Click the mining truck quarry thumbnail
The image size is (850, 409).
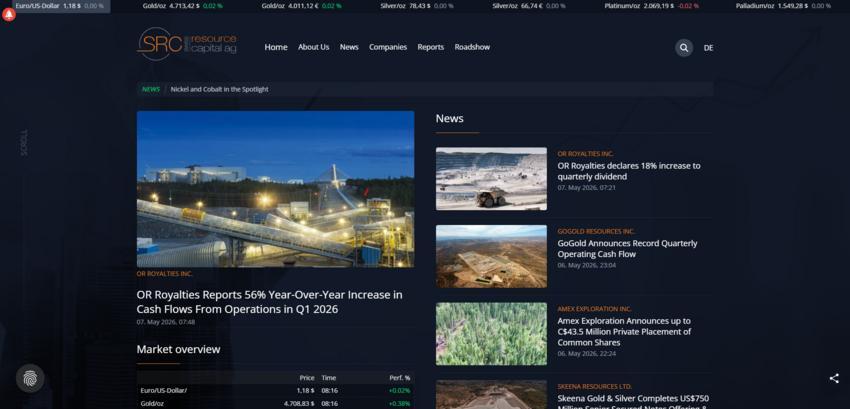(491, 178)
